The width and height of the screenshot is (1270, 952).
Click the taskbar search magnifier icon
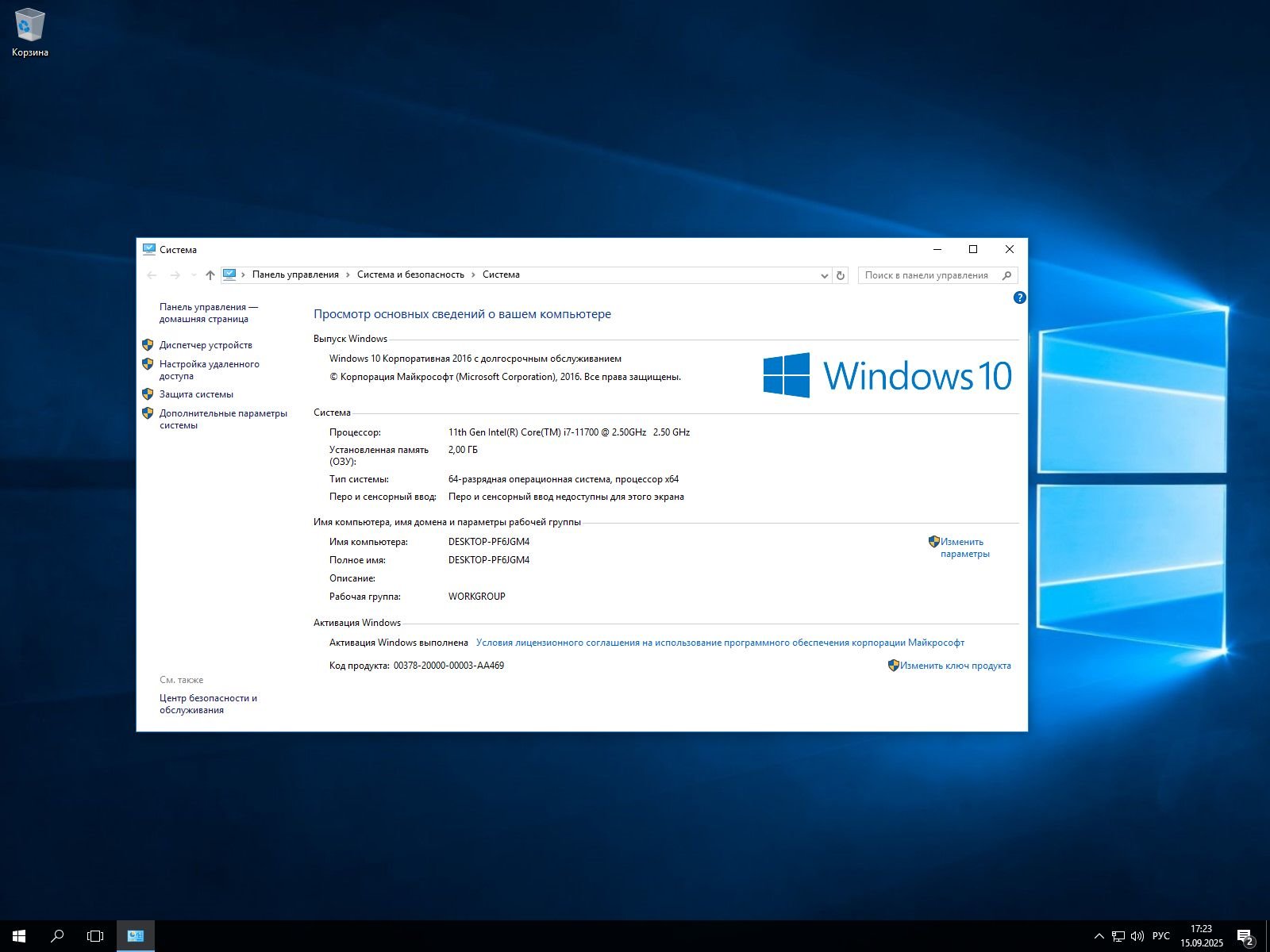pyautogui.click(x=57, y=936)
